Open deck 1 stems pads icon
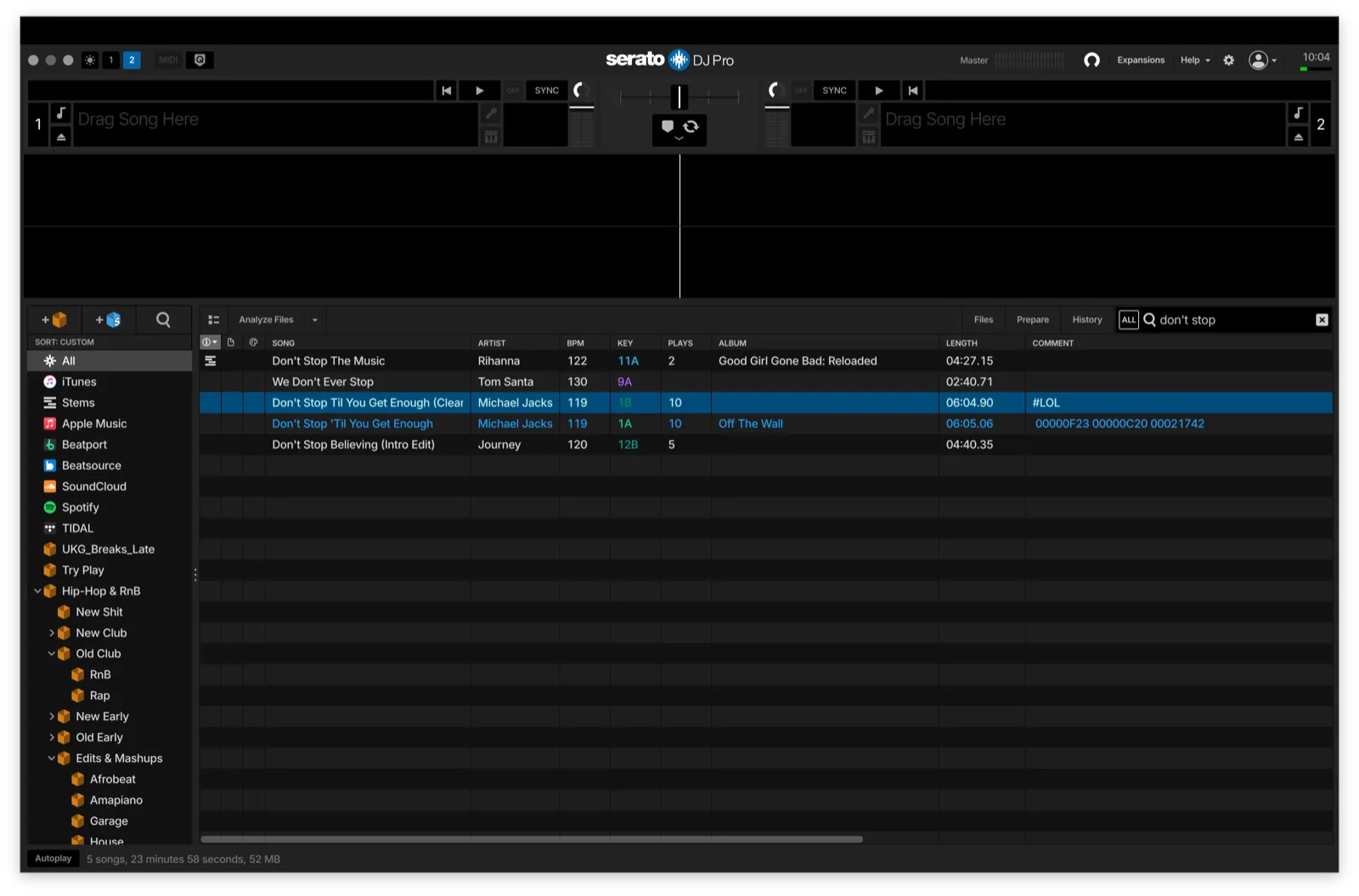This screenshot has width=1359, height=896. 491,137
